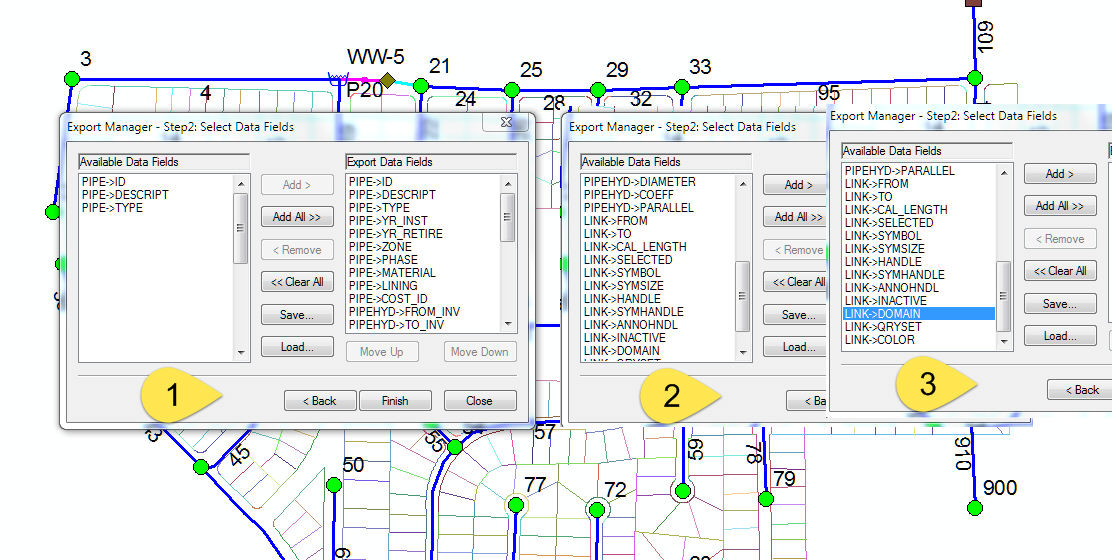This screenshot has height=560, width=1116.
Task: Select LINK->SYMHANDLE in dialog 2
Action: (x=633, y=312)
